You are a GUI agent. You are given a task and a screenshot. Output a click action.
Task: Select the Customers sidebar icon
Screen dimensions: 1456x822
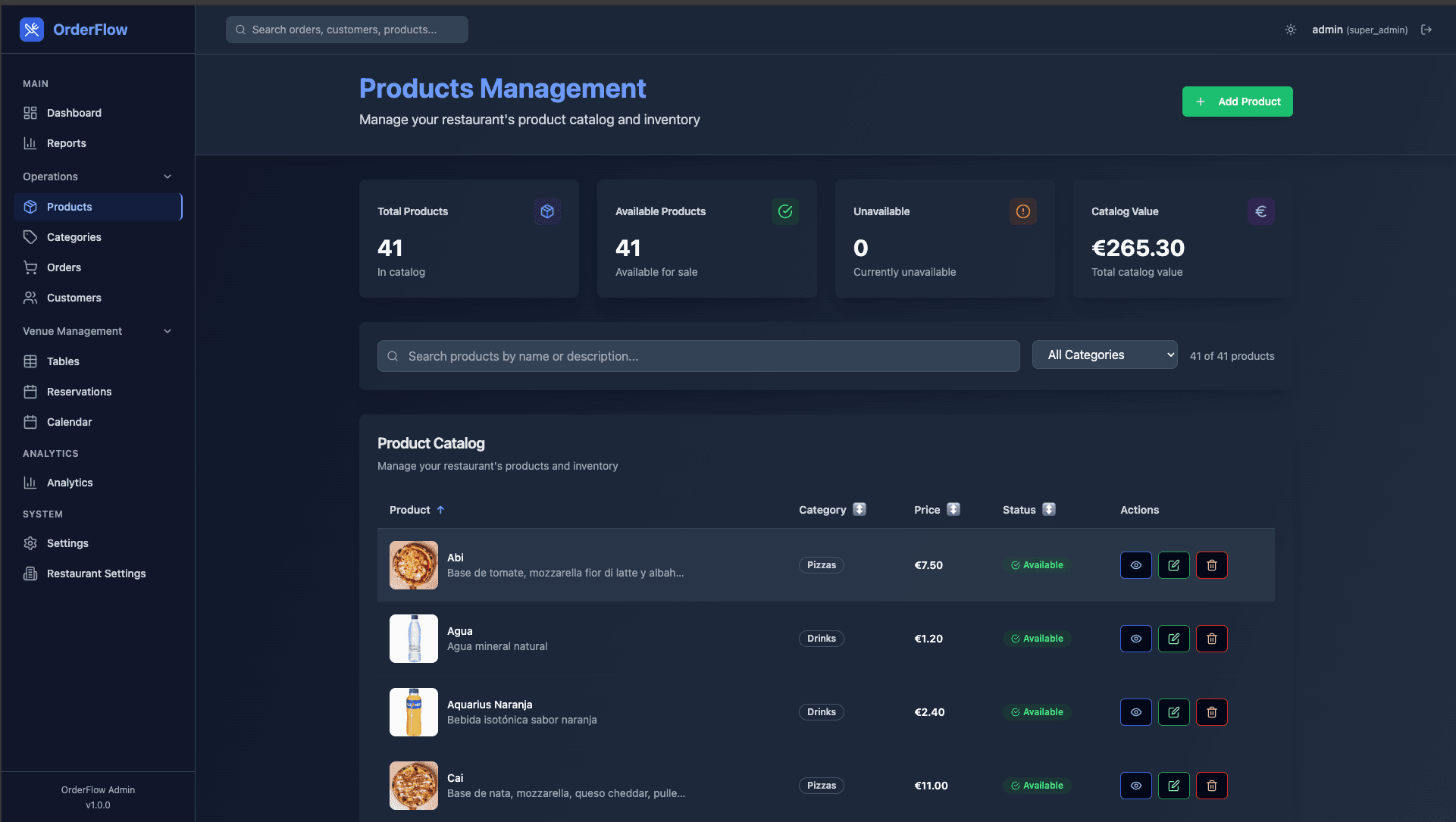tap(30, 298)
